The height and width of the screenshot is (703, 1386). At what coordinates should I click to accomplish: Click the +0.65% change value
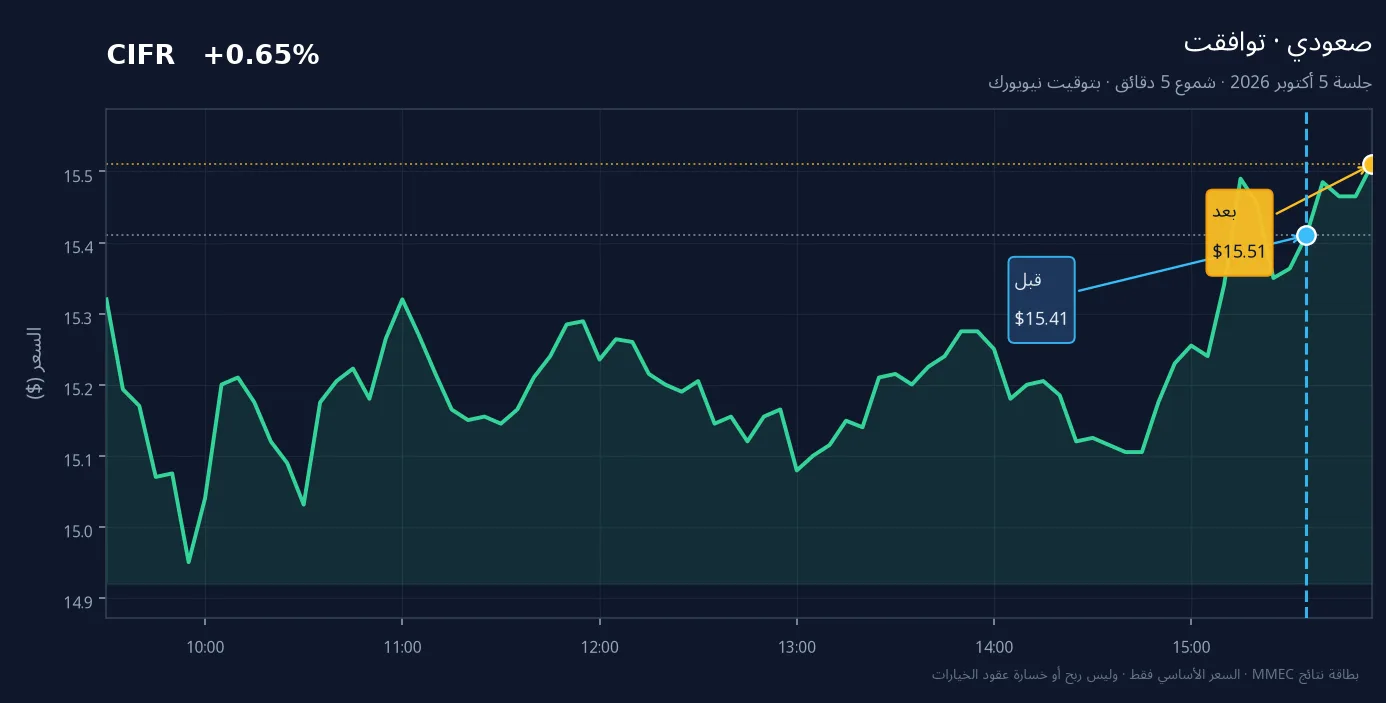261,56
